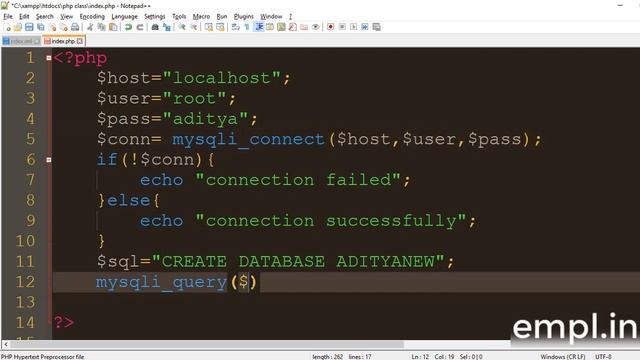
Task: Cut selection with the scissors icon
Action: (x=90, y=27)
